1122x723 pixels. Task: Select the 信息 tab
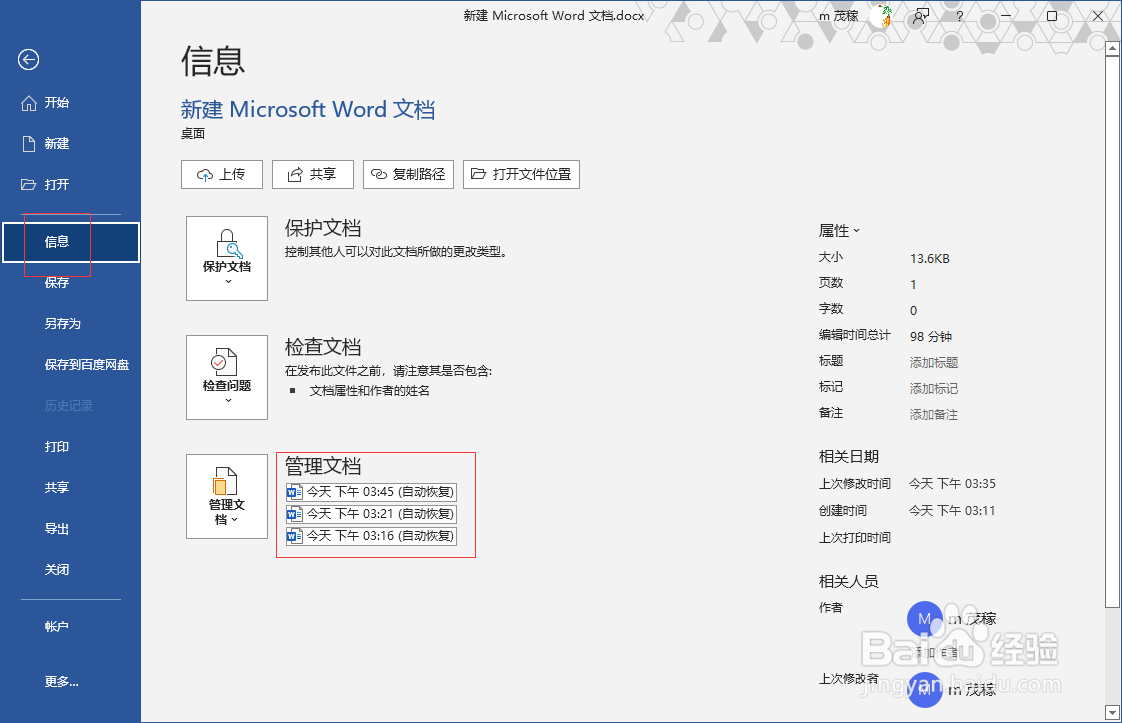tap(71, 242)
